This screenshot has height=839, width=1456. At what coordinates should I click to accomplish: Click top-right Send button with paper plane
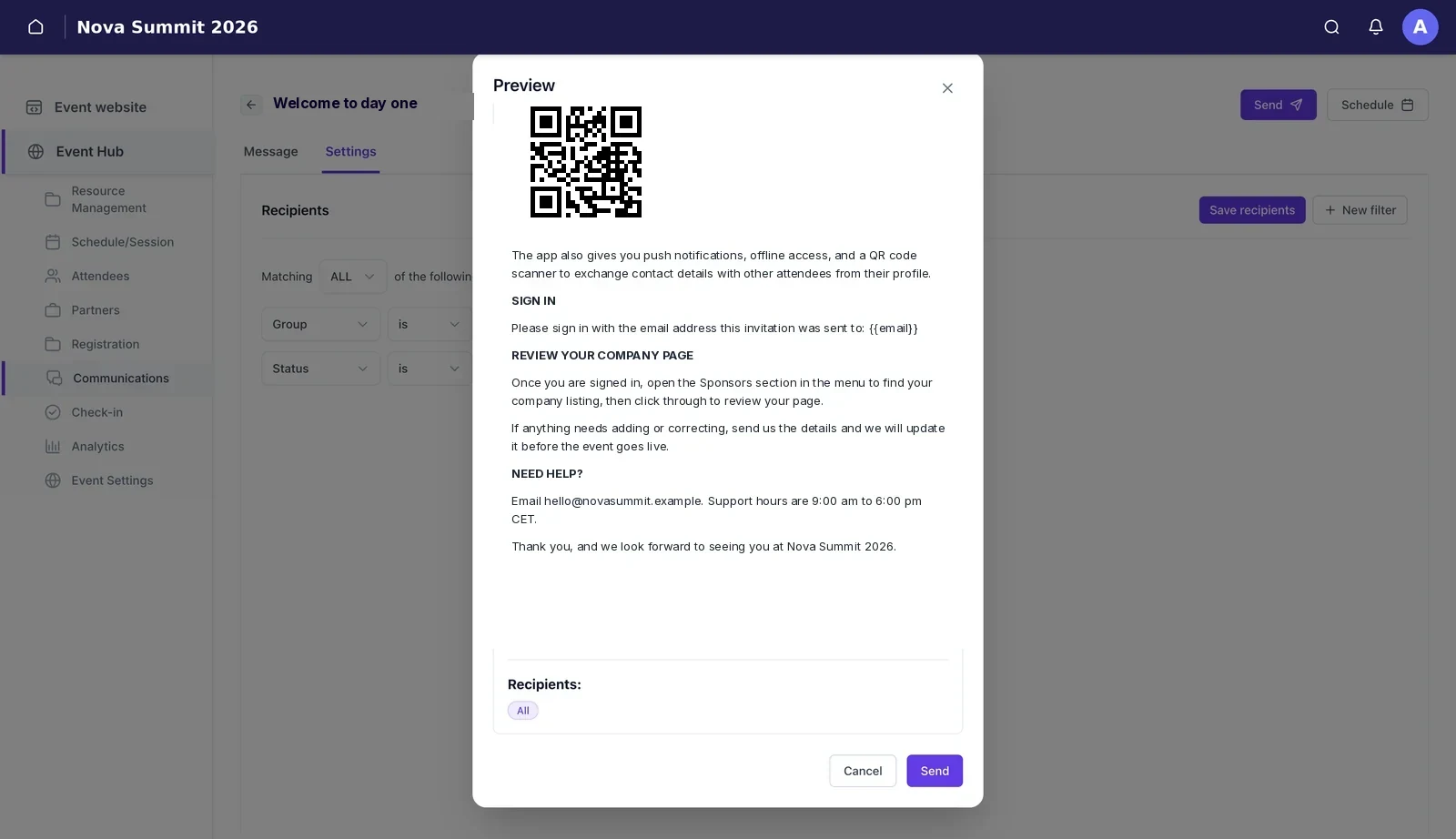(x=1278, y=105)
